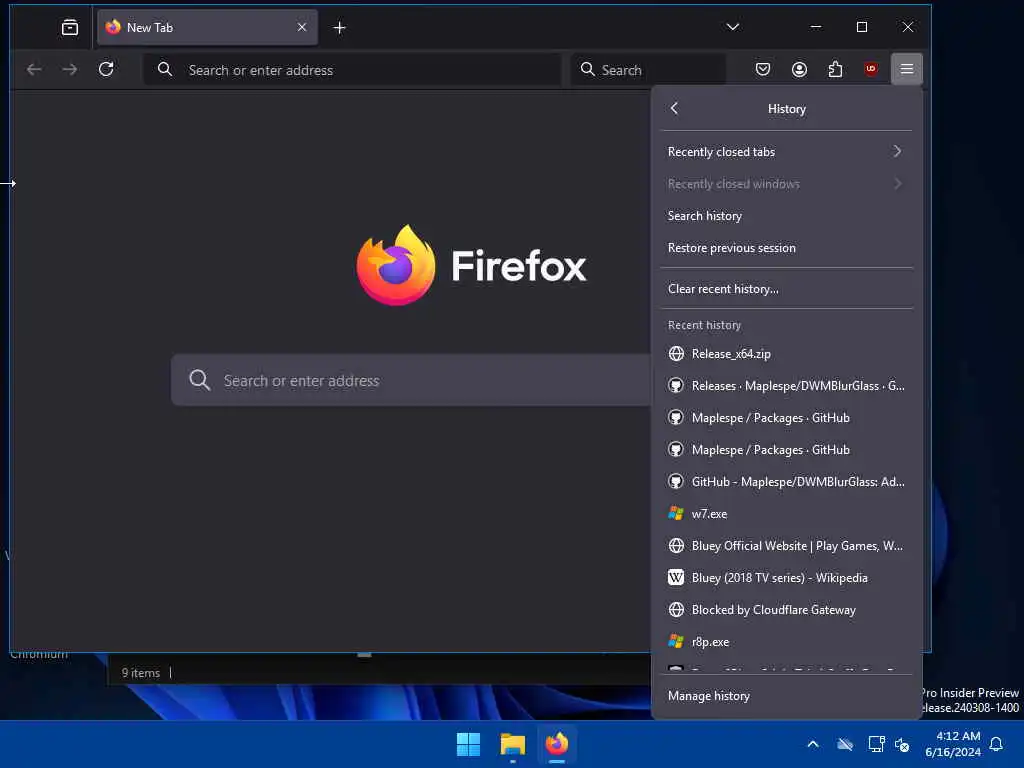Go back one page arrow
The image size is (1024, 768).
coord(34,69)
